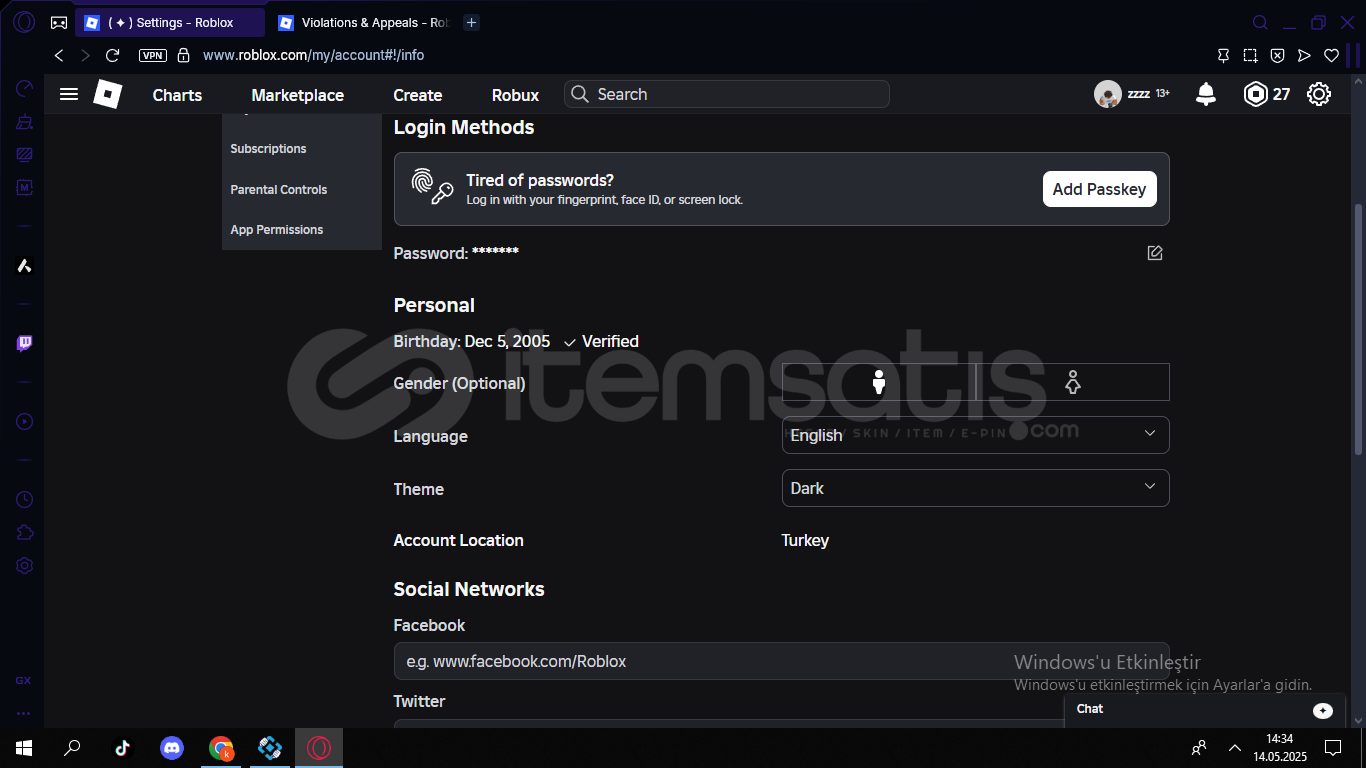Open the Windows Start button
The image size is (1366, 768).
[x=24, y=748]
